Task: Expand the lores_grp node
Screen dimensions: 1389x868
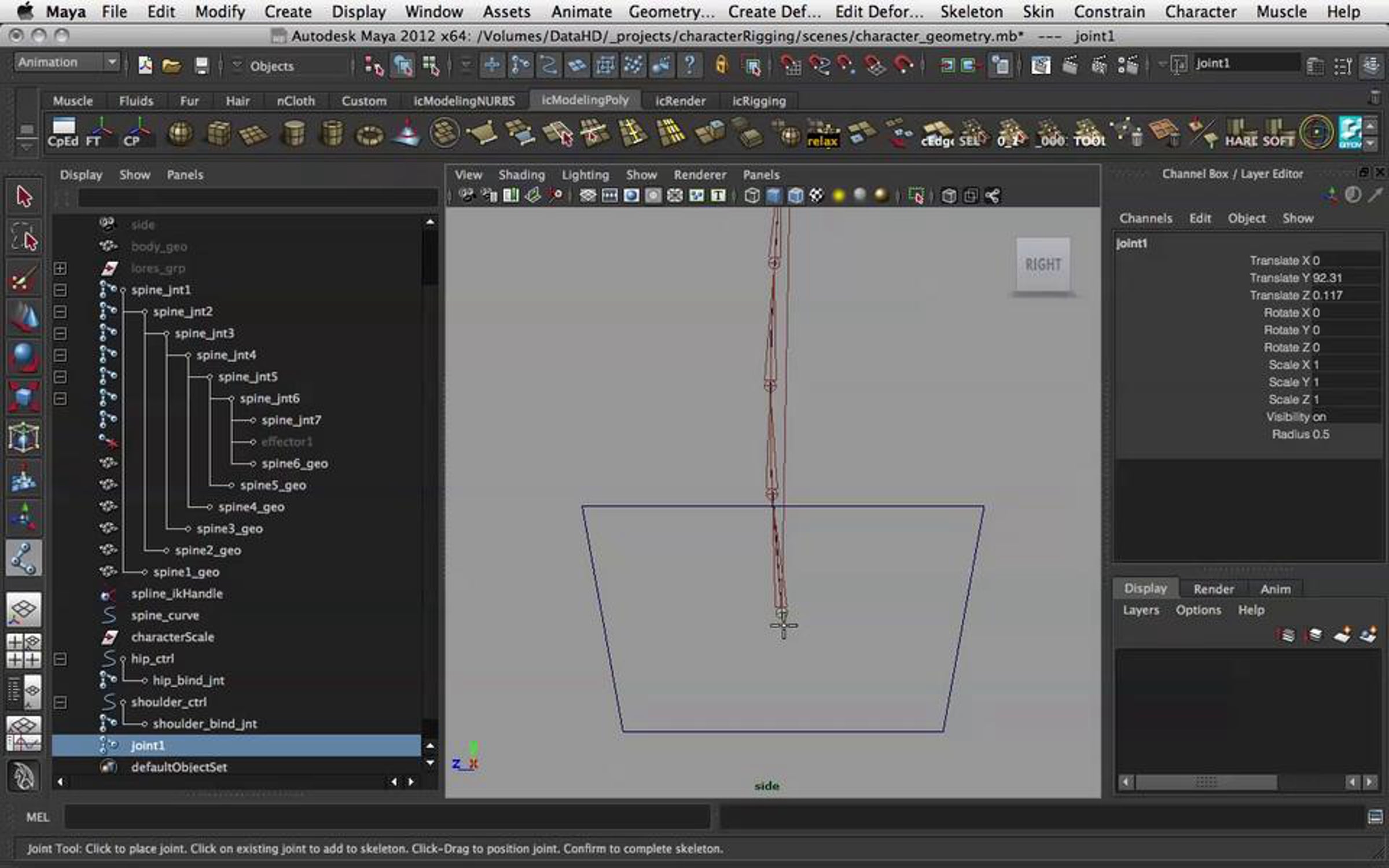Action: tap(60, 269)
